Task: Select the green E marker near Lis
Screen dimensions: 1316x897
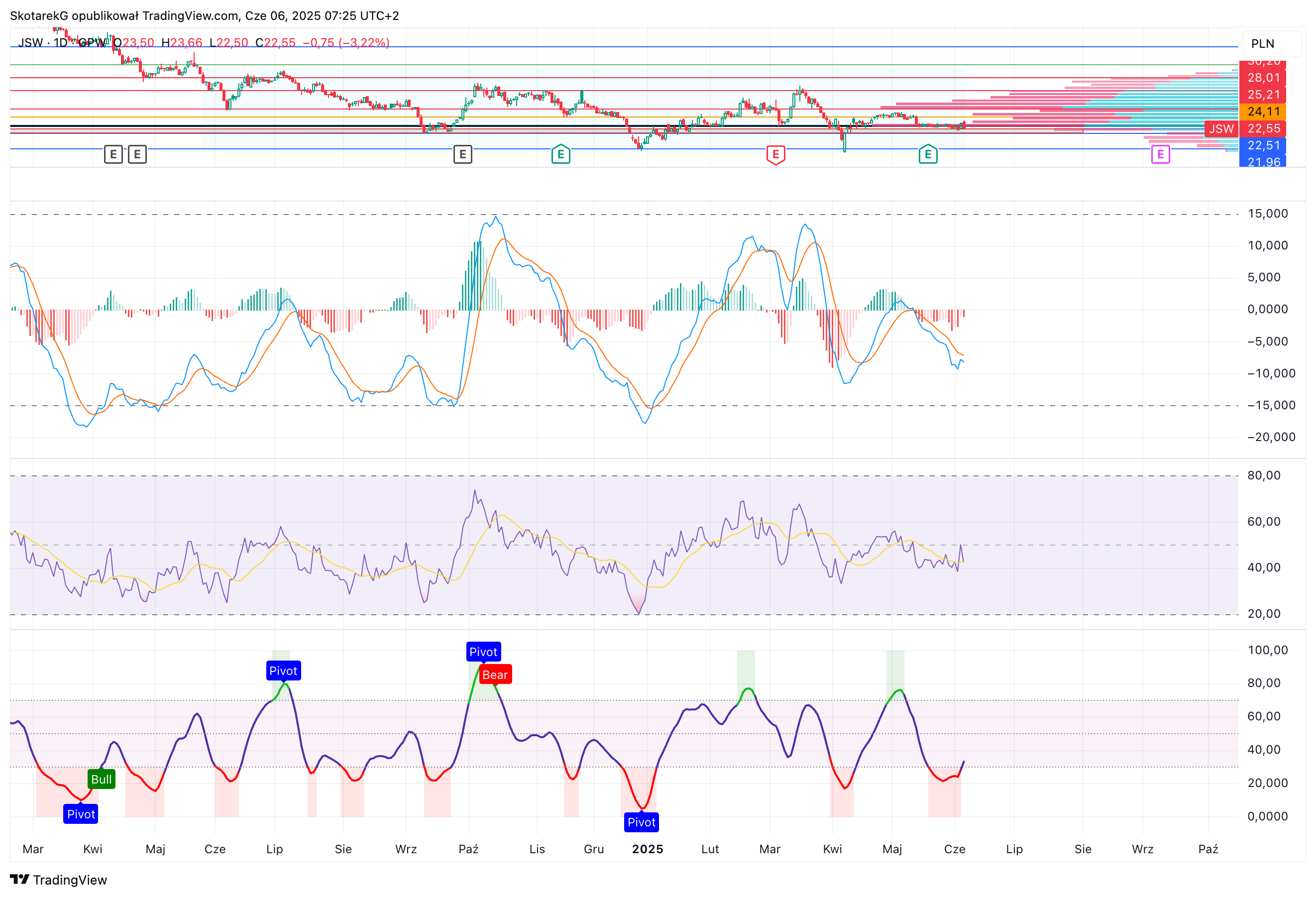Action: (x=560, y=153)
